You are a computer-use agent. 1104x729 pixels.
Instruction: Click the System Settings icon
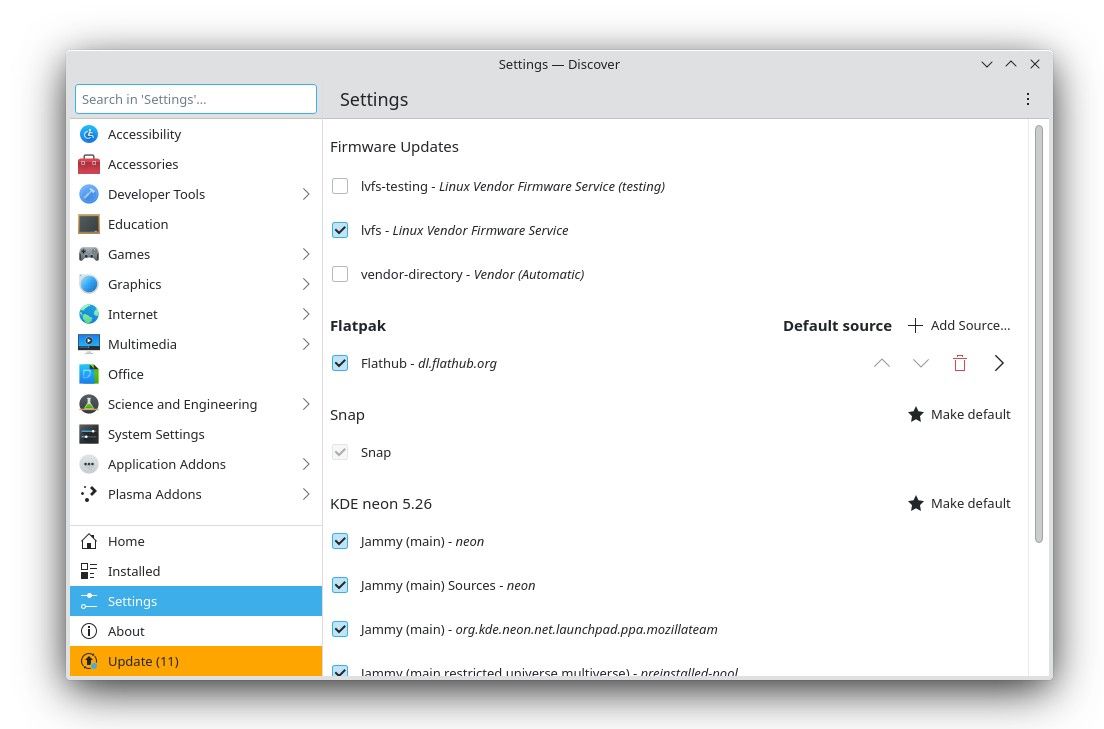[89, 434]
